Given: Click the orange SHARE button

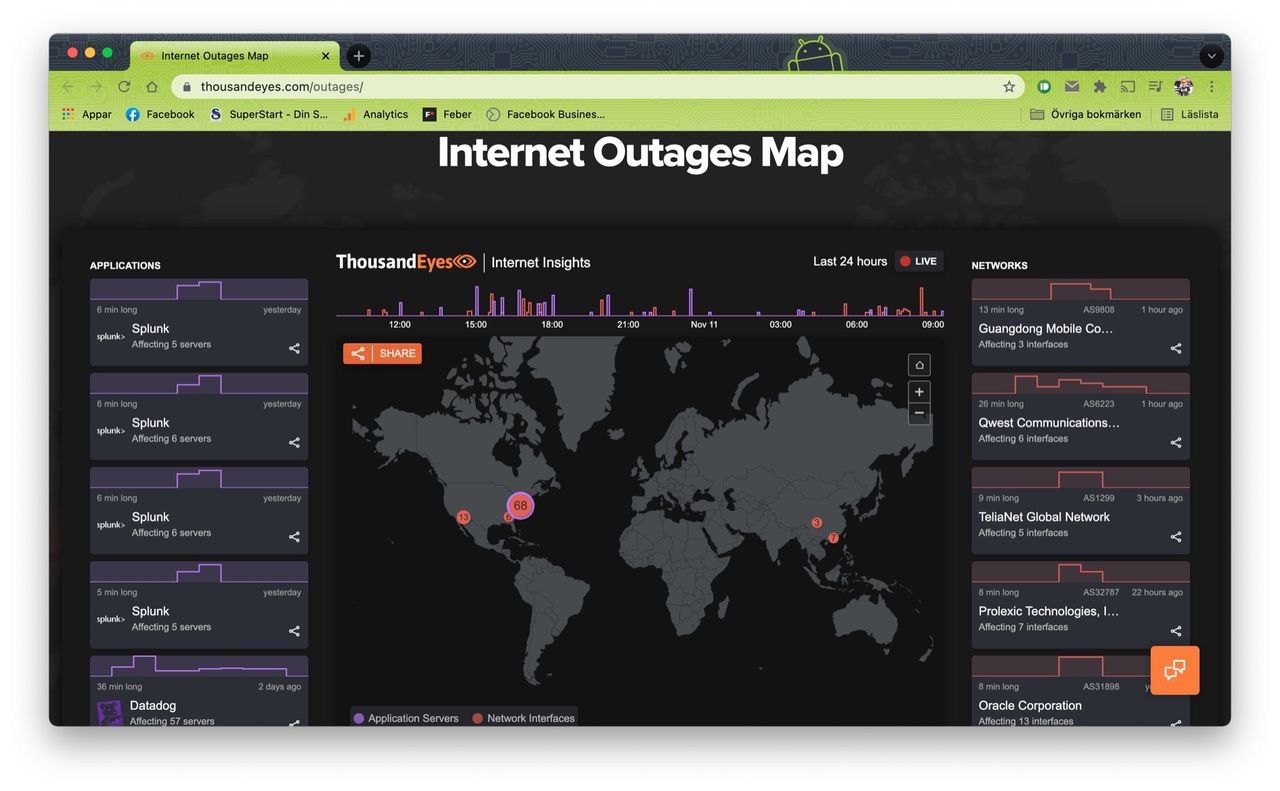Looking at the screenshot, I should (x=382, y=354).
